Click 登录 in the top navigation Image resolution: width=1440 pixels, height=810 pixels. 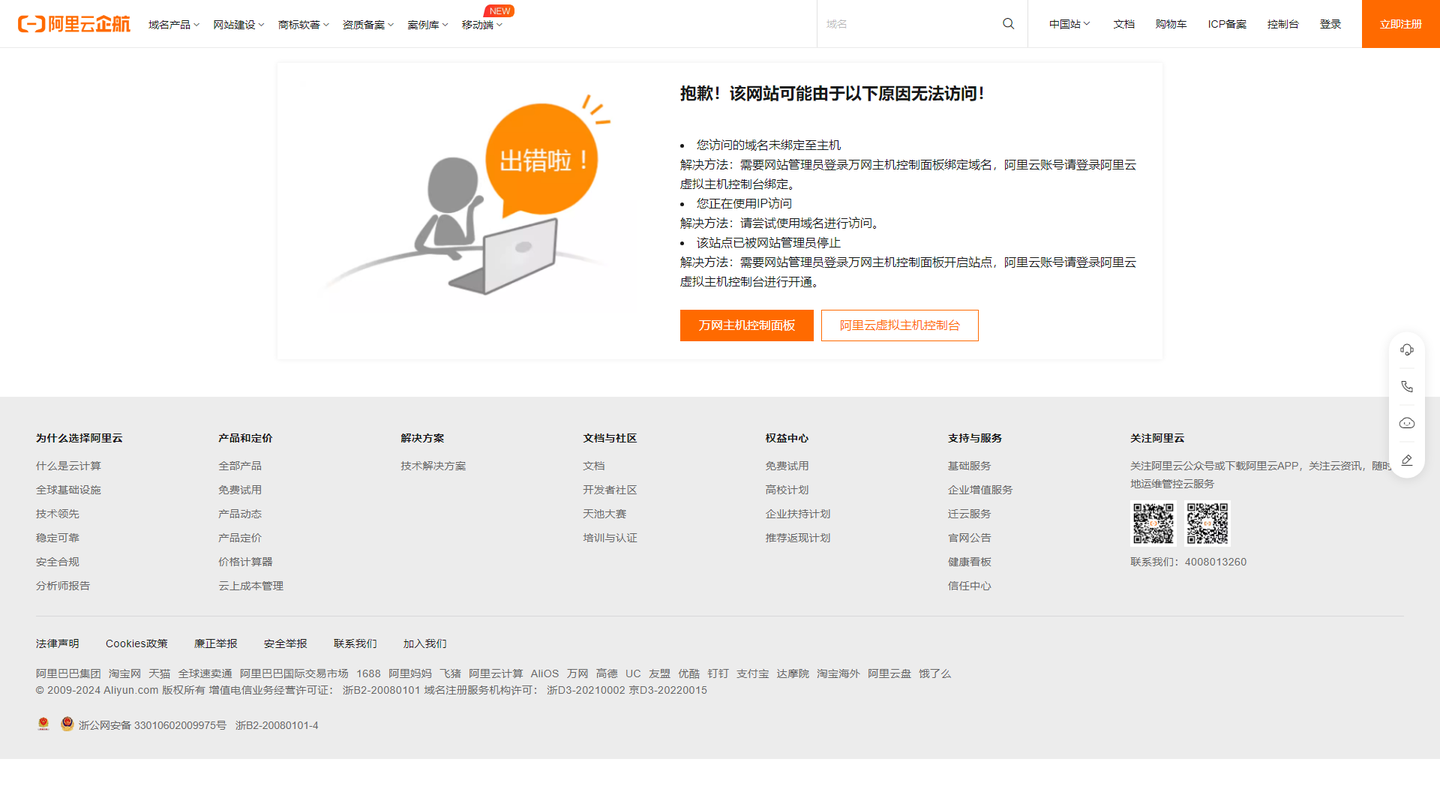pos(1330,24)
